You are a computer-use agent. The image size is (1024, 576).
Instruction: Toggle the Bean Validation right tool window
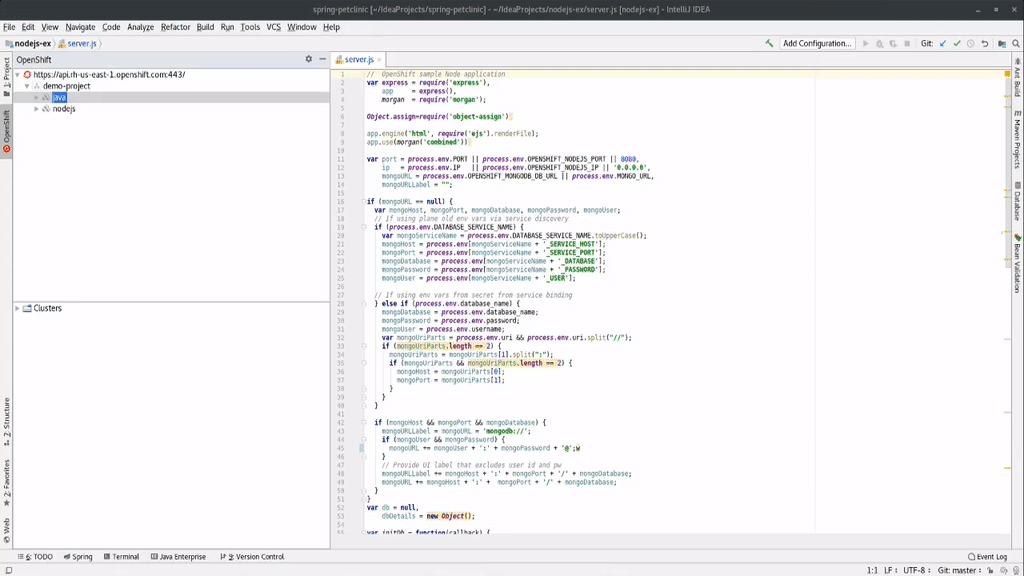click(1017, 263)
